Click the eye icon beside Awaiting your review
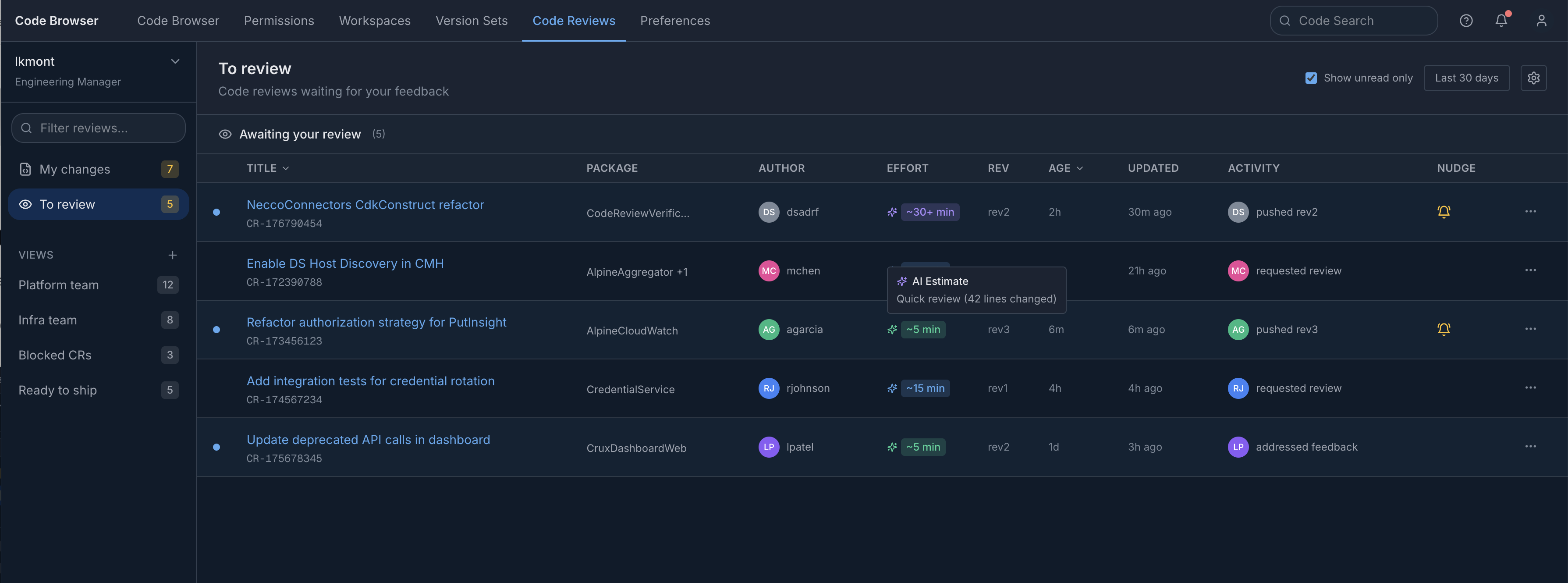 click(x=225, y=134)
